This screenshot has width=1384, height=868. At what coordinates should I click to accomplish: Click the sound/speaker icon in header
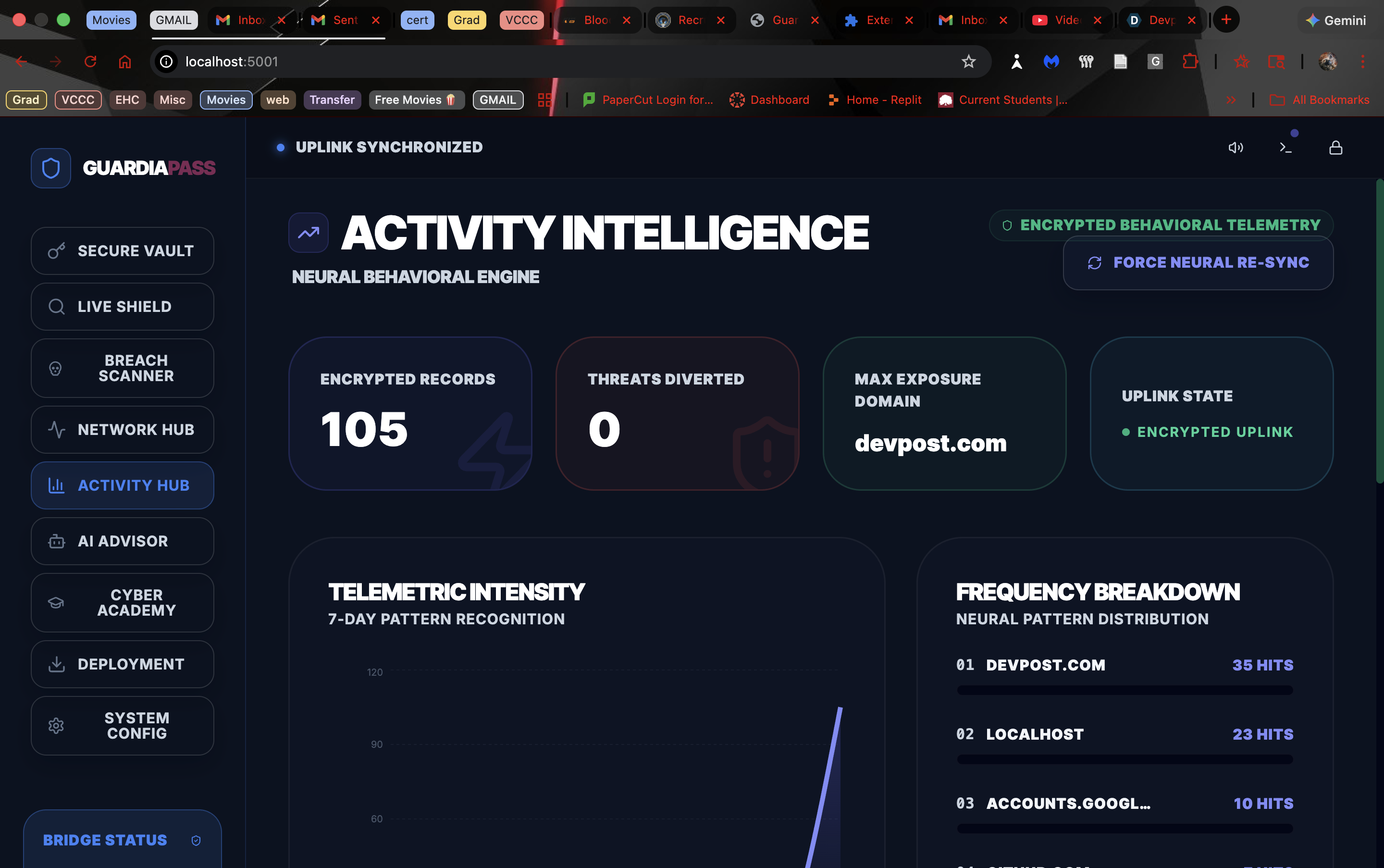(x=1236, y=148)
